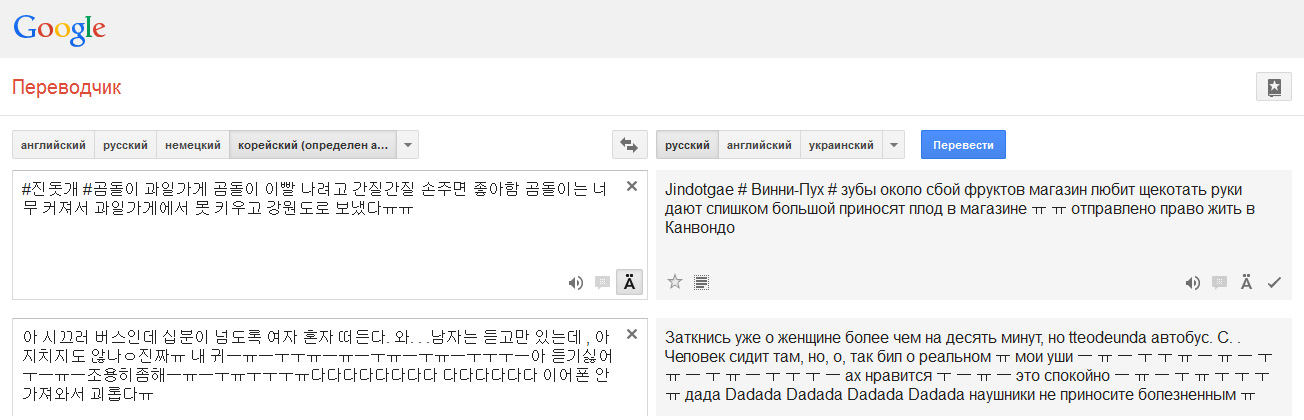Choose русский as source language
This screenshot has width=1304, height=420.
[126, 145]
